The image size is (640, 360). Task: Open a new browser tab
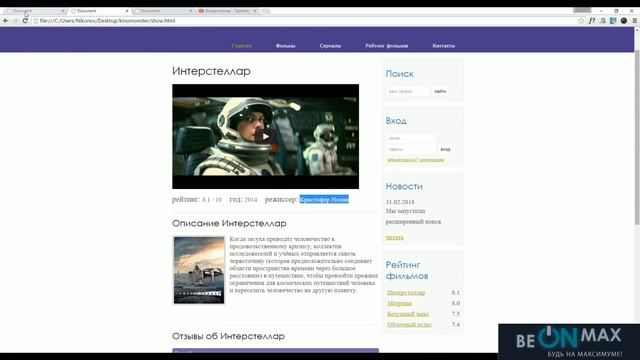point(266,11)
